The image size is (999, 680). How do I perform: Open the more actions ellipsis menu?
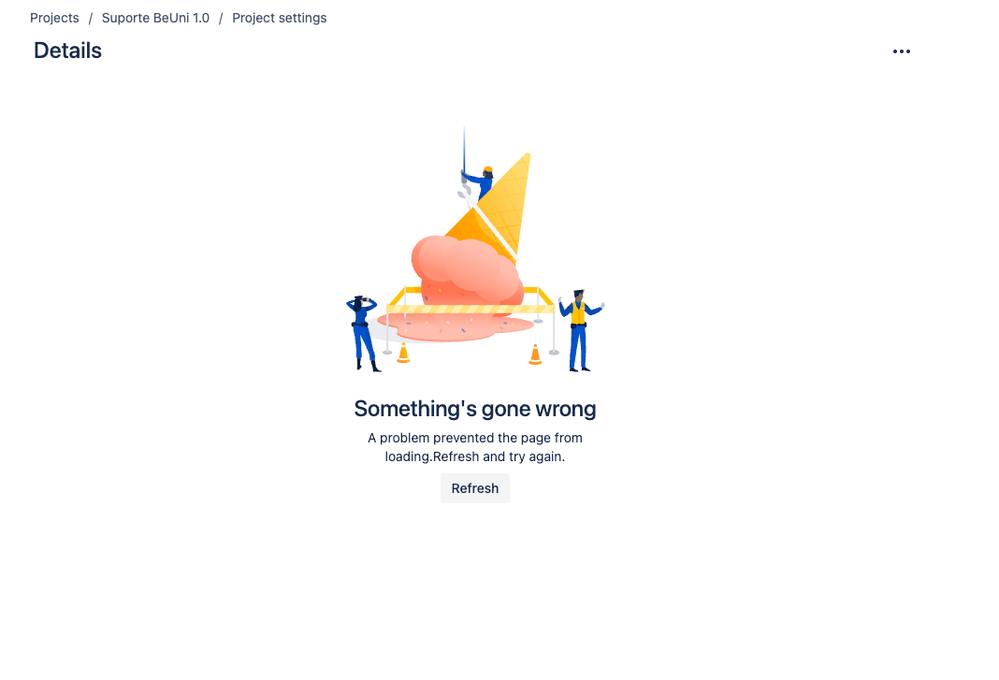pyautogui.click(x=901, y=51)
